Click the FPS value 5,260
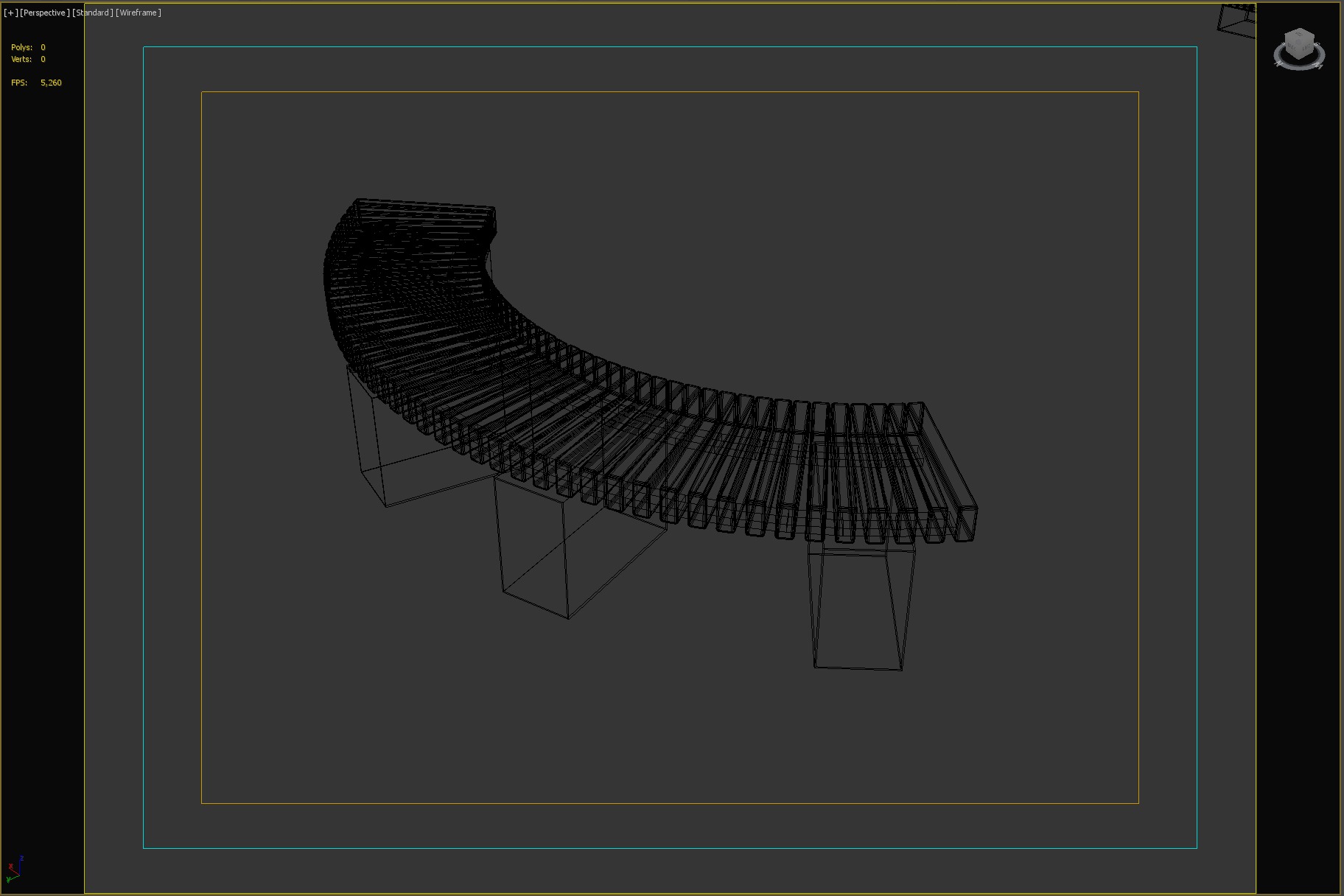 pos(51,83)
